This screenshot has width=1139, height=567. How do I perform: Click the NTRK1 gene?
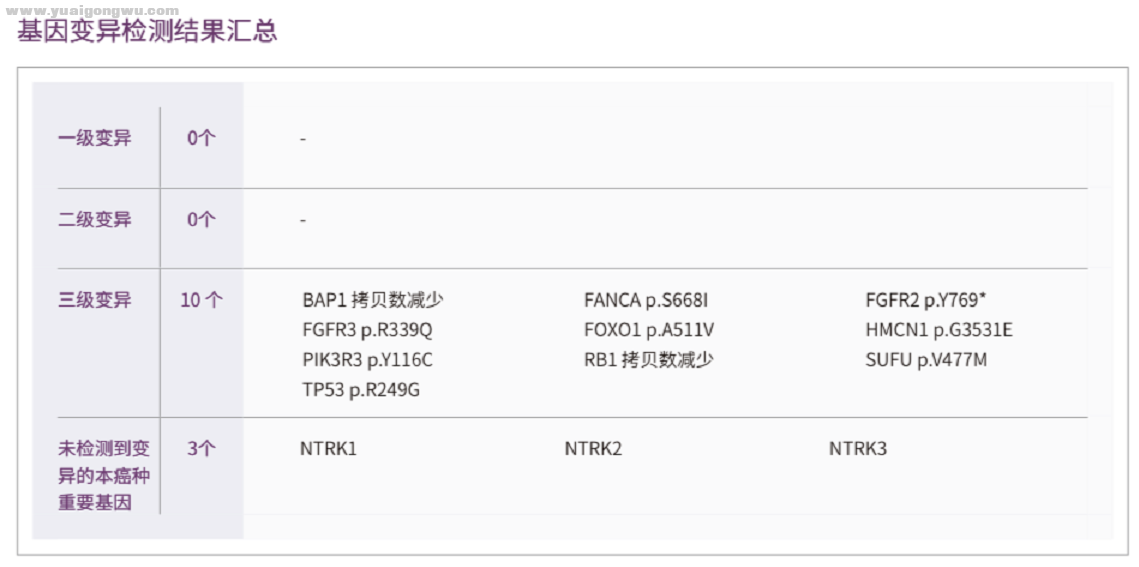pyautogui.click(x=328, y=449)
